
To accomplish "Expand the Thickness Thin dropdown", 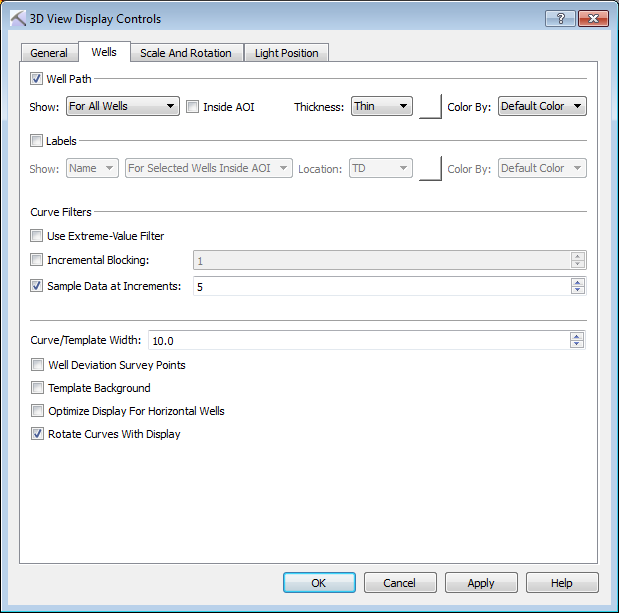I will pos(381,106).
